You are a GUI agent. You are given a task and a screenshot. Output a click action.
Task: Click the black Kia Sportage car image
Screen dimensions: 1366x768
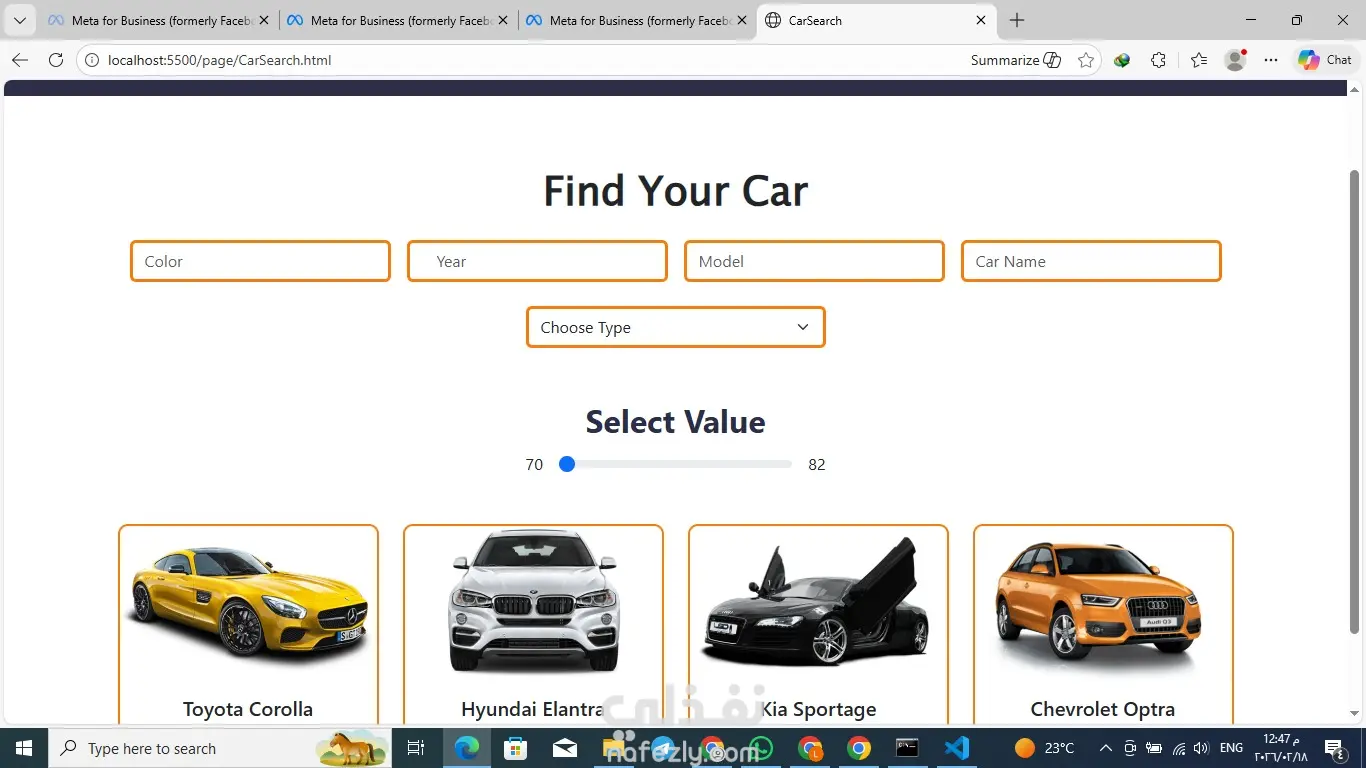[x=815, y=602]
